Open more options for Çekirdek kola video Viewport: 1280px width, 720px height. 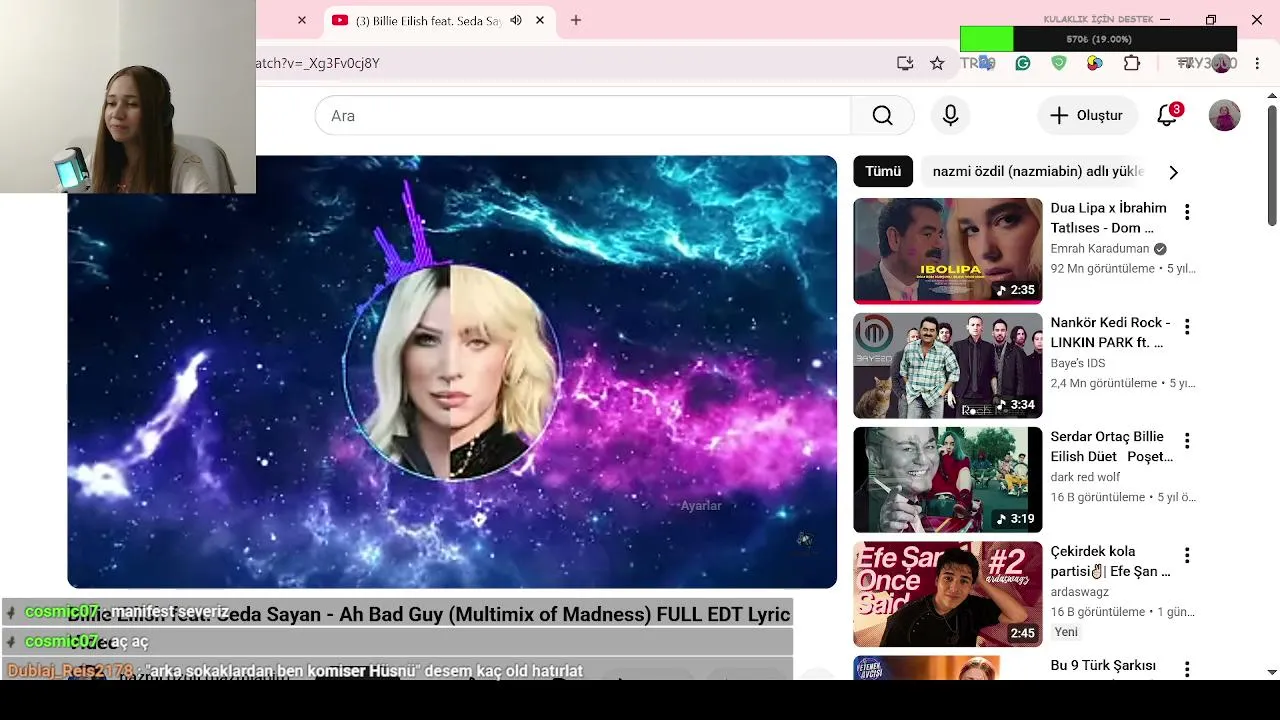coord(1187,556)
